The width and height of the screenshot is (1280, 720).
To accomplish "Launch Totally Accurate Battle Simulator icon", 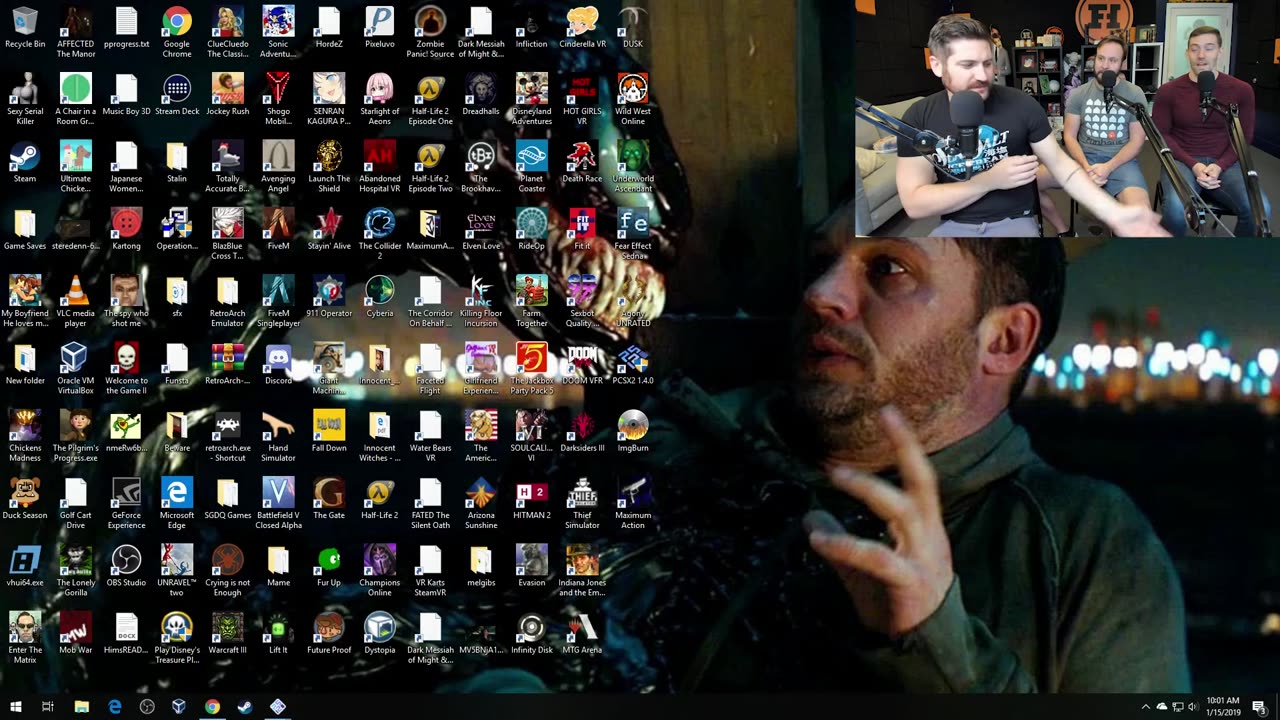I will 227,167.
